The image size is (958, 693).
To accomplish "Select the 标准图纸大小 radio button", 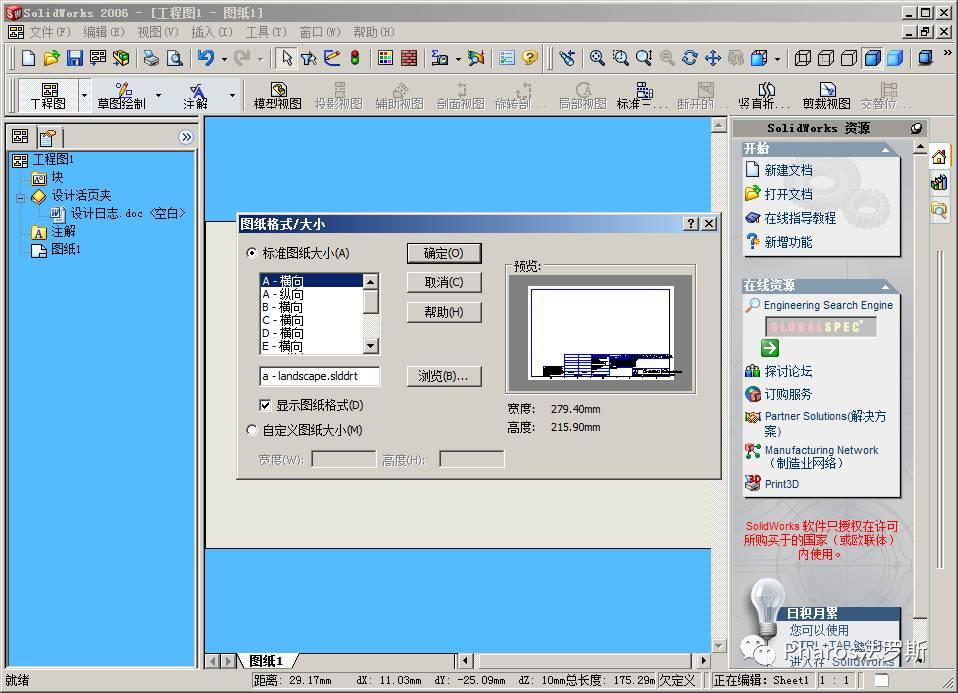I will click(252, 253).
